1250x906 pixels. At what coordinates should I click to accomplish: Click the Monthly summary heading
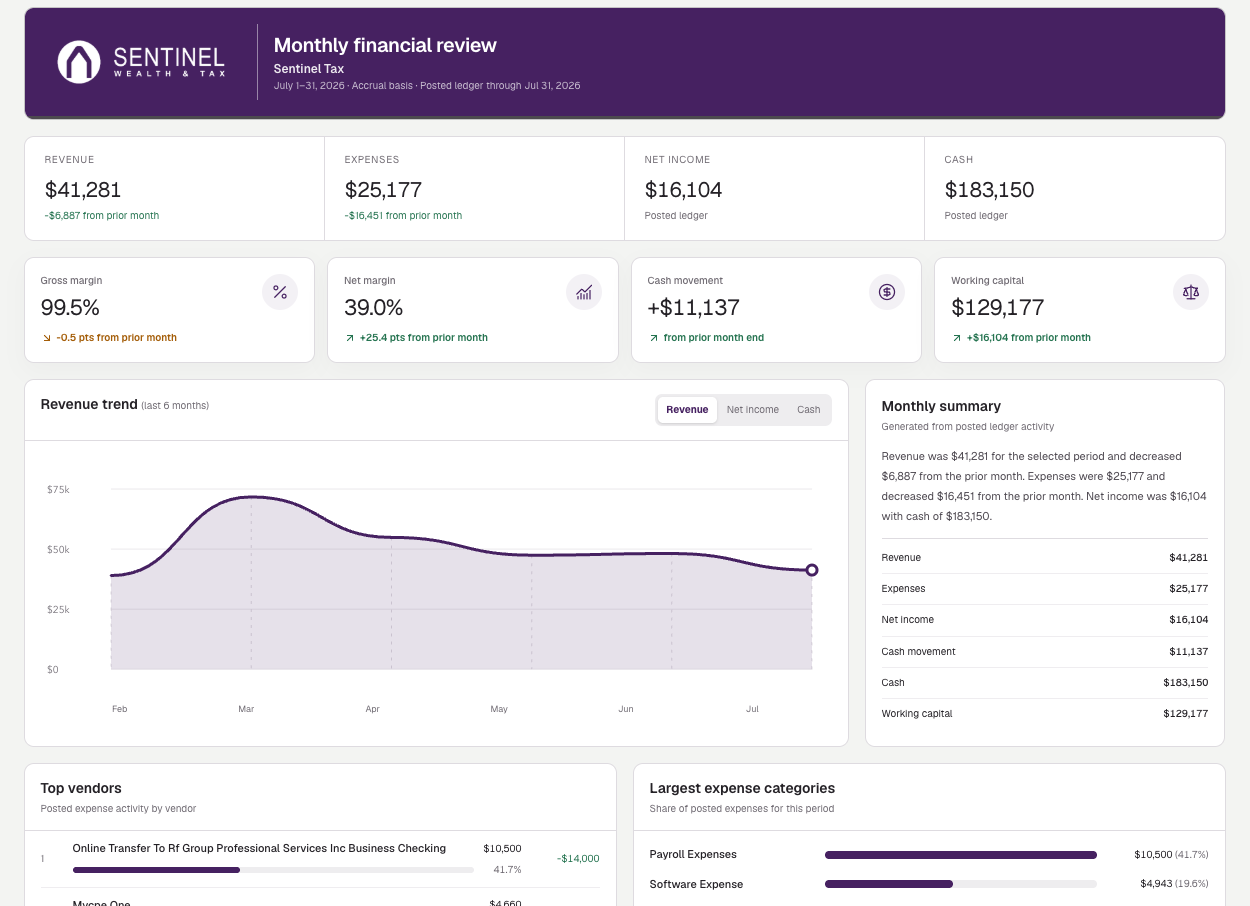(941, 406)
